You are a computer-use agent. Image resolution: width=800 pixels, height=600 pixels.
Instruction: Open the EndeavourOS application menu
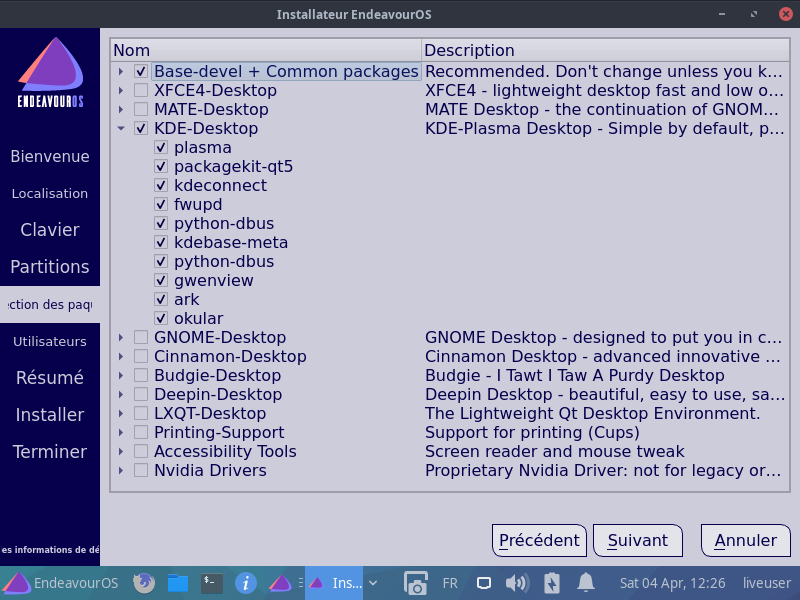coord(60,583)
